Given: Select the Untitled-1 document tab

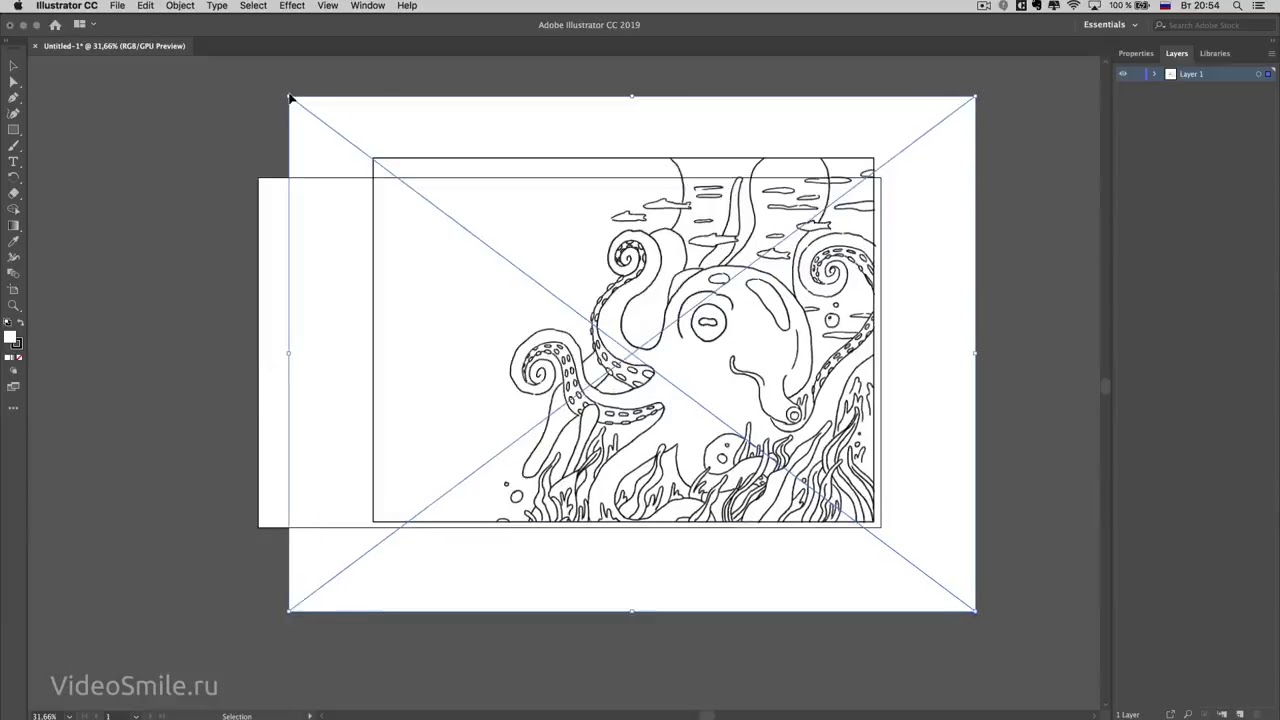Looking at the screenshot, I should [114, 46].
